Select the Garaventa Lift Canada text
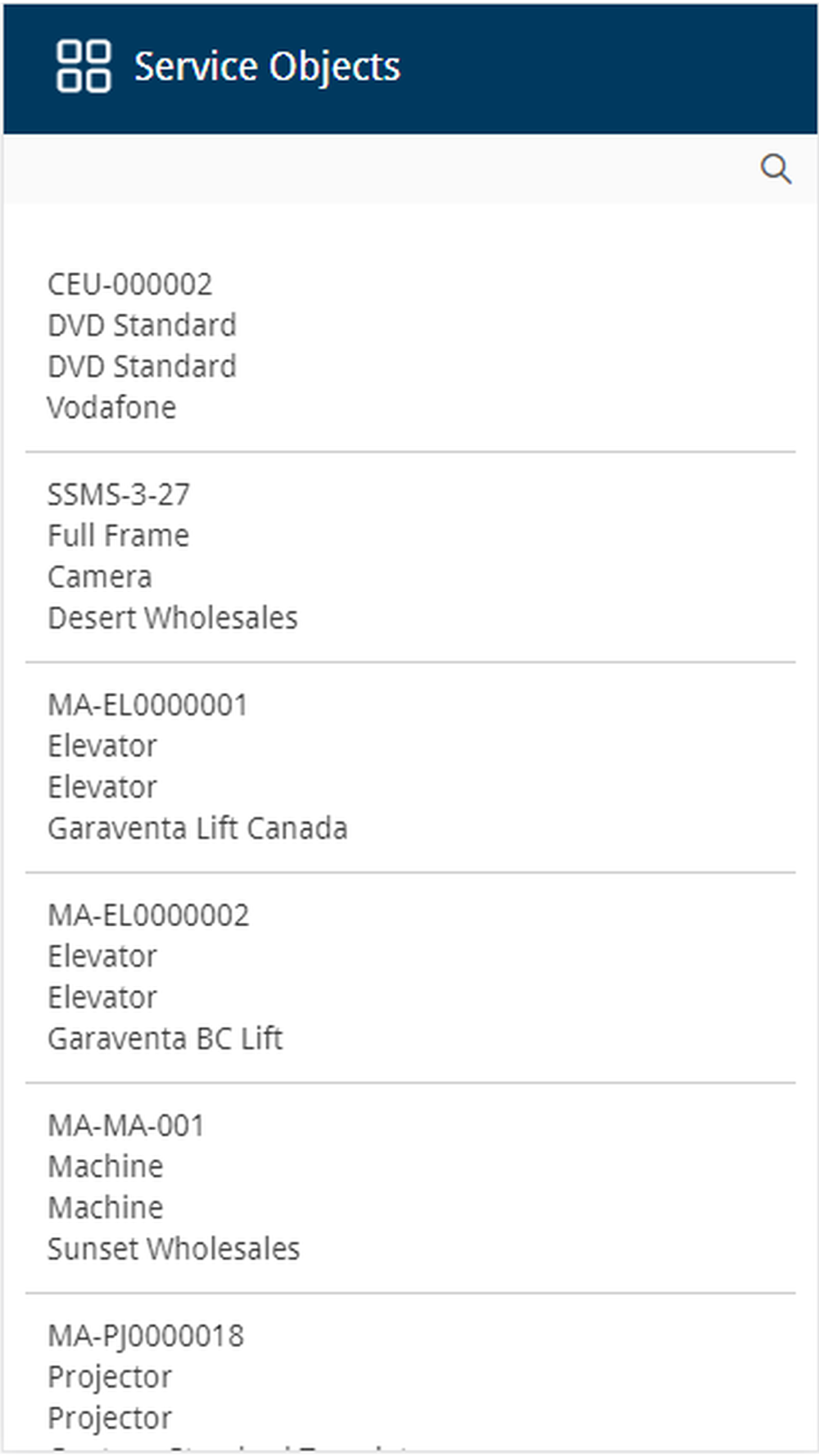Image resolution: width=819 pixels, height=1456 pixels. click(x=197, y=829)
